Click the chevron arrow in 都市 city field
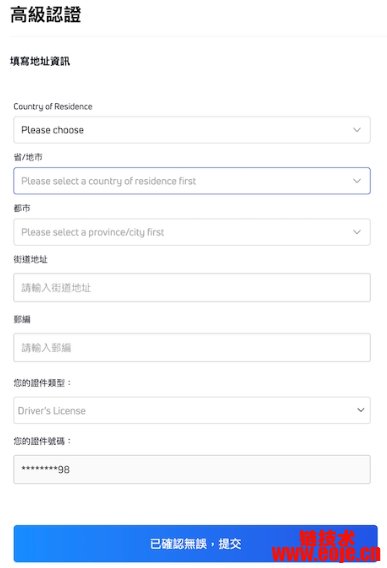 [357, 232]
